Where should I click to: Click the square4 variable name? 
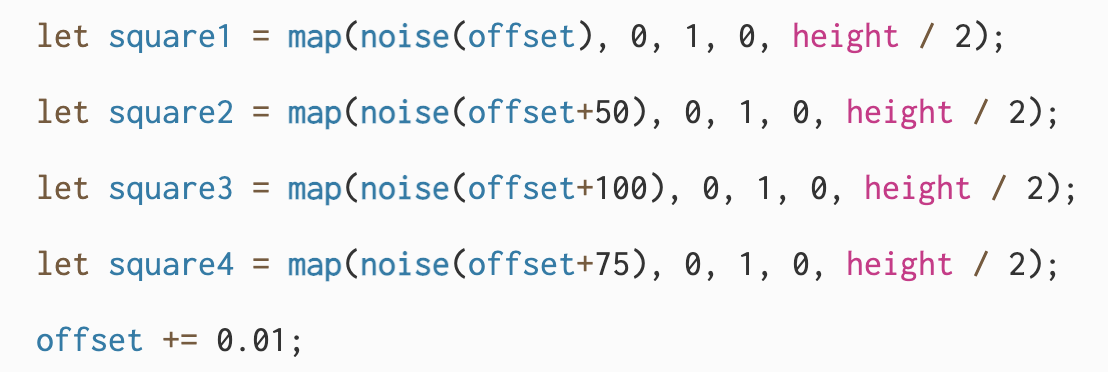[170, 265]
